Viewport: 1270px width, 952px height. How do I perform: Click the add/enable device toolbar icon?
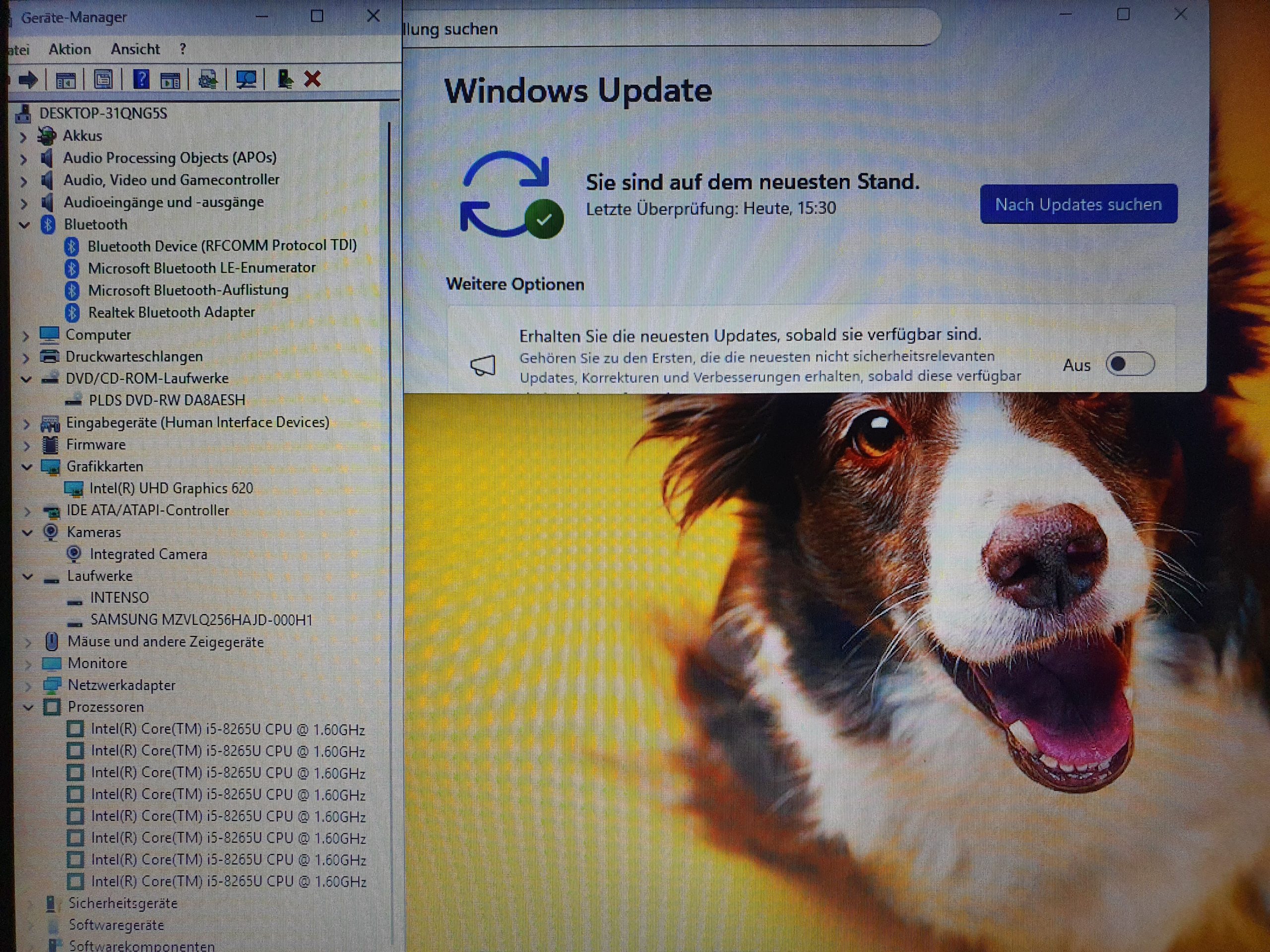click(x=285, y=79)
